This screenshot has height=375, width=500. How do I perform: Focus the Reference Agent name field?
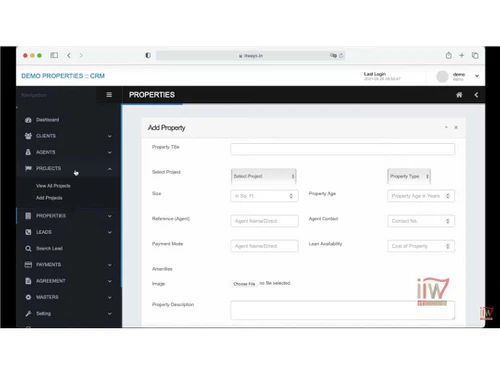264,221
